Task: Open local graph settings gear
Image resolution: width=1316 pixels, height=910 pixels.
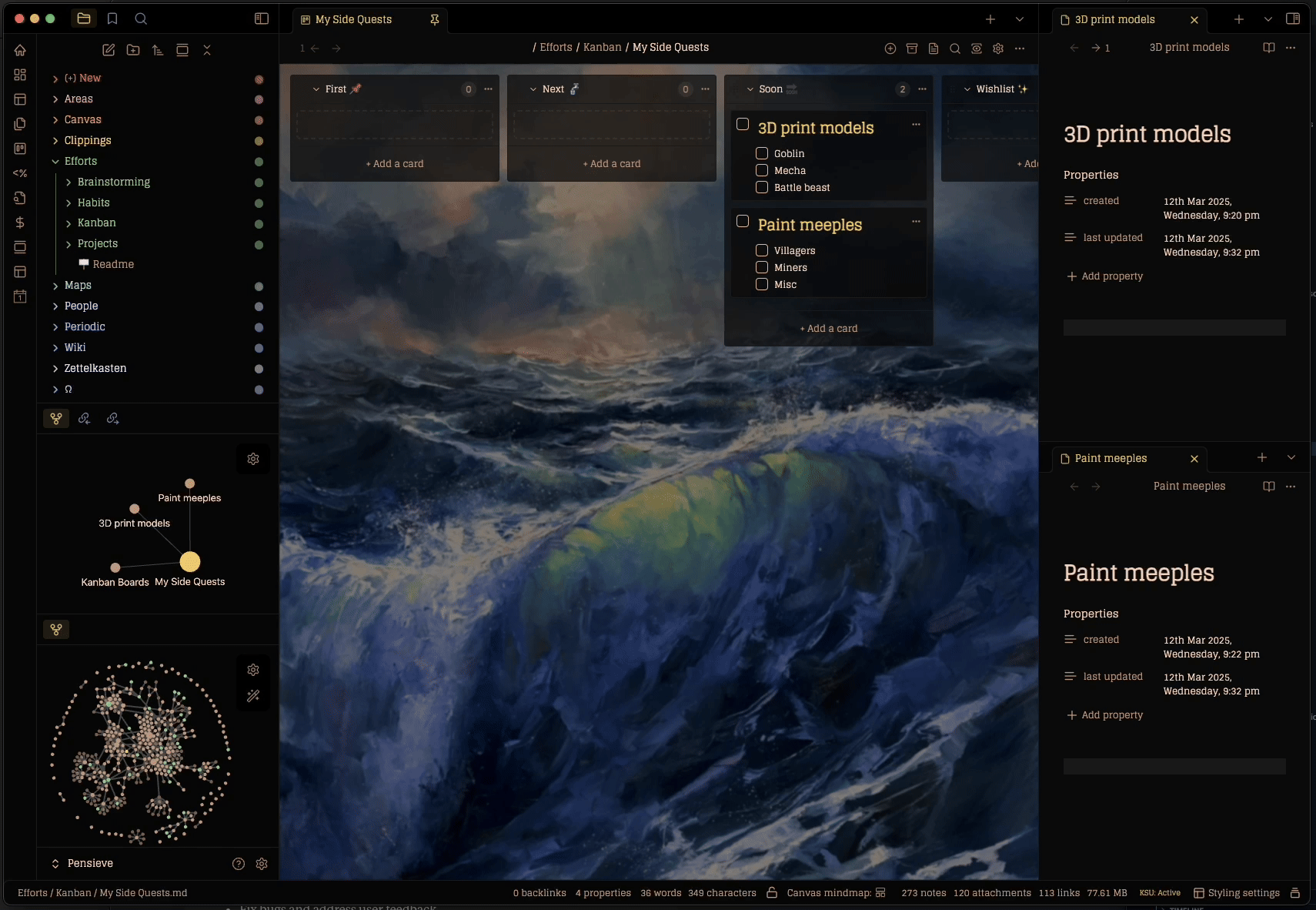Action: (x=253, y=459)
